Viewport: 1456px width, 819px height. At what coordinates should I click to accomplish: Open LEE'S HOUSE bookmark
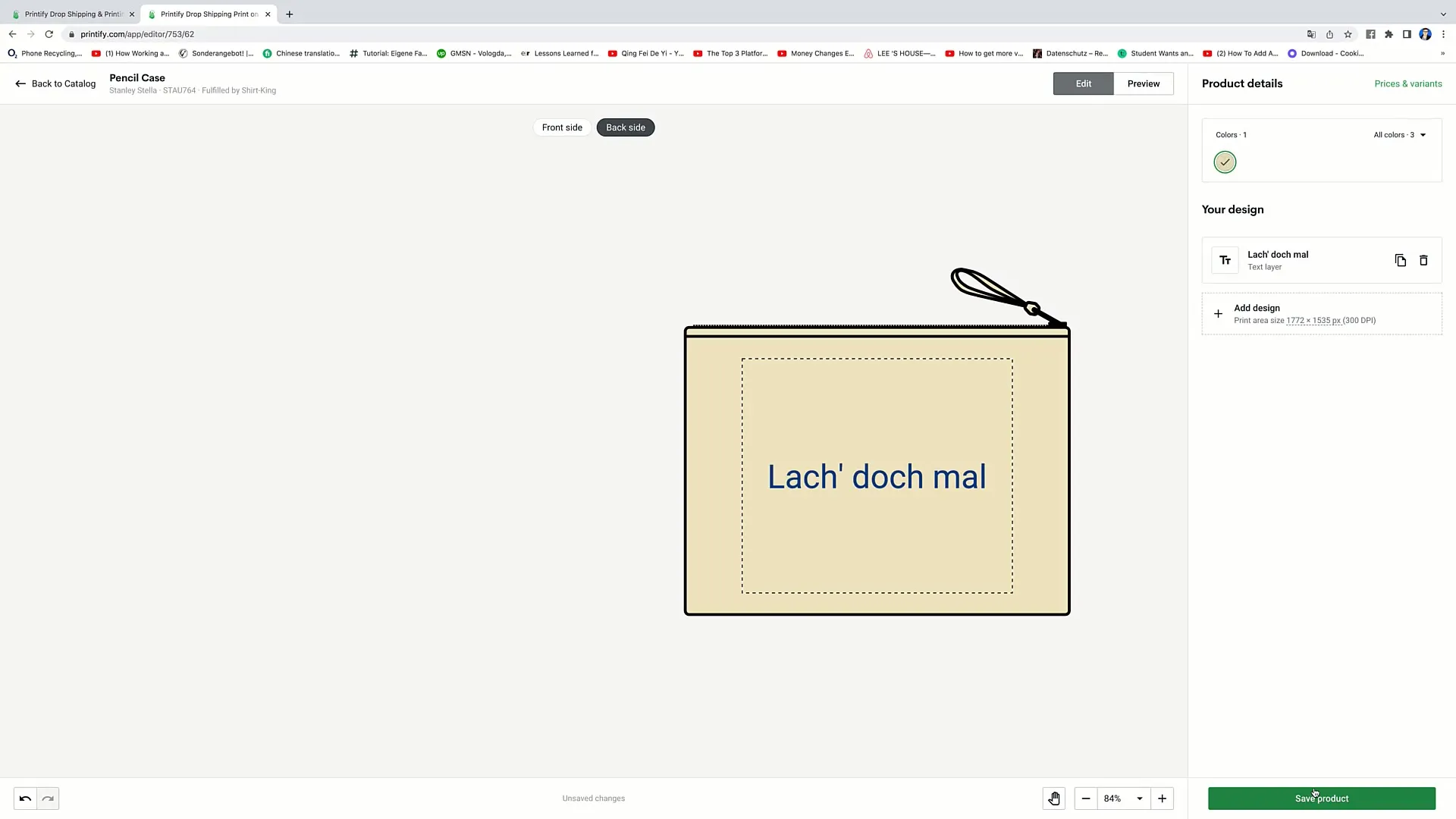(x=900, y=53)
